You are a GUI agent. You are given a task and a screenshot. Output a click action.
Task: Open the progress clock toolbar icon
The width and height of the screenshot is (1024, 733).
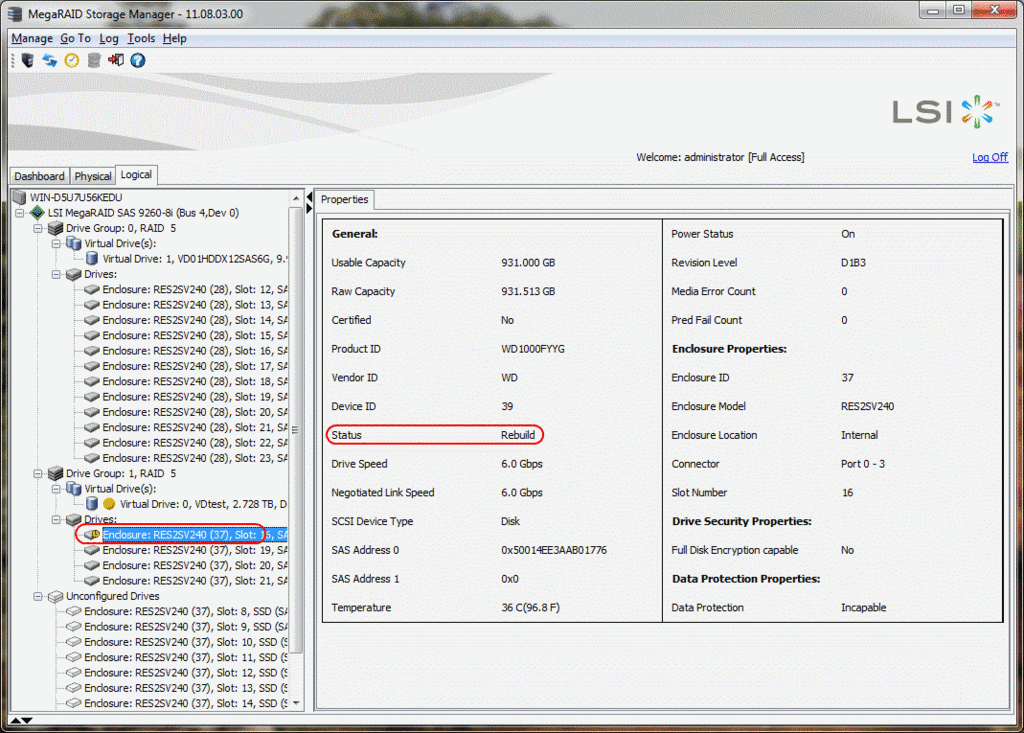click(72, 61)
